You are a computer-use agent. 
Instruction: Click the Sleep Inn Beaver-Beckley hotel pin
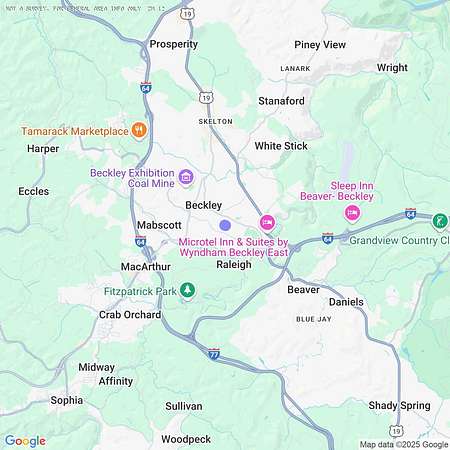click(352, 213)
